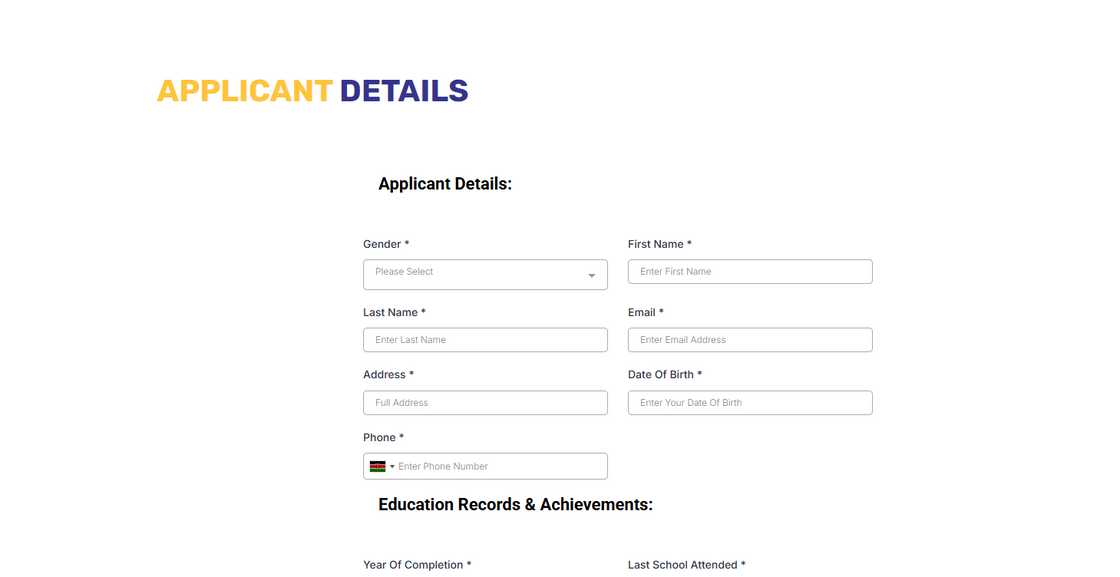Click the Gender required asterisk

[x=404, y=243]
